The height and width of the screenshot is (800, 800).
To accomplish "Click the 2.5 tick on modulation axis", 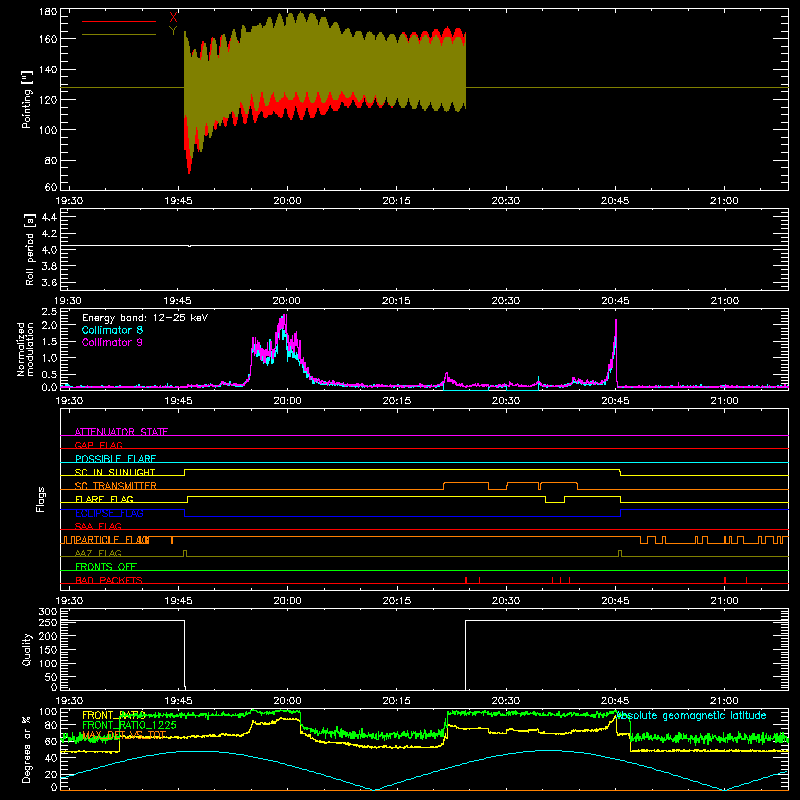I will click(x=49, y=312).
